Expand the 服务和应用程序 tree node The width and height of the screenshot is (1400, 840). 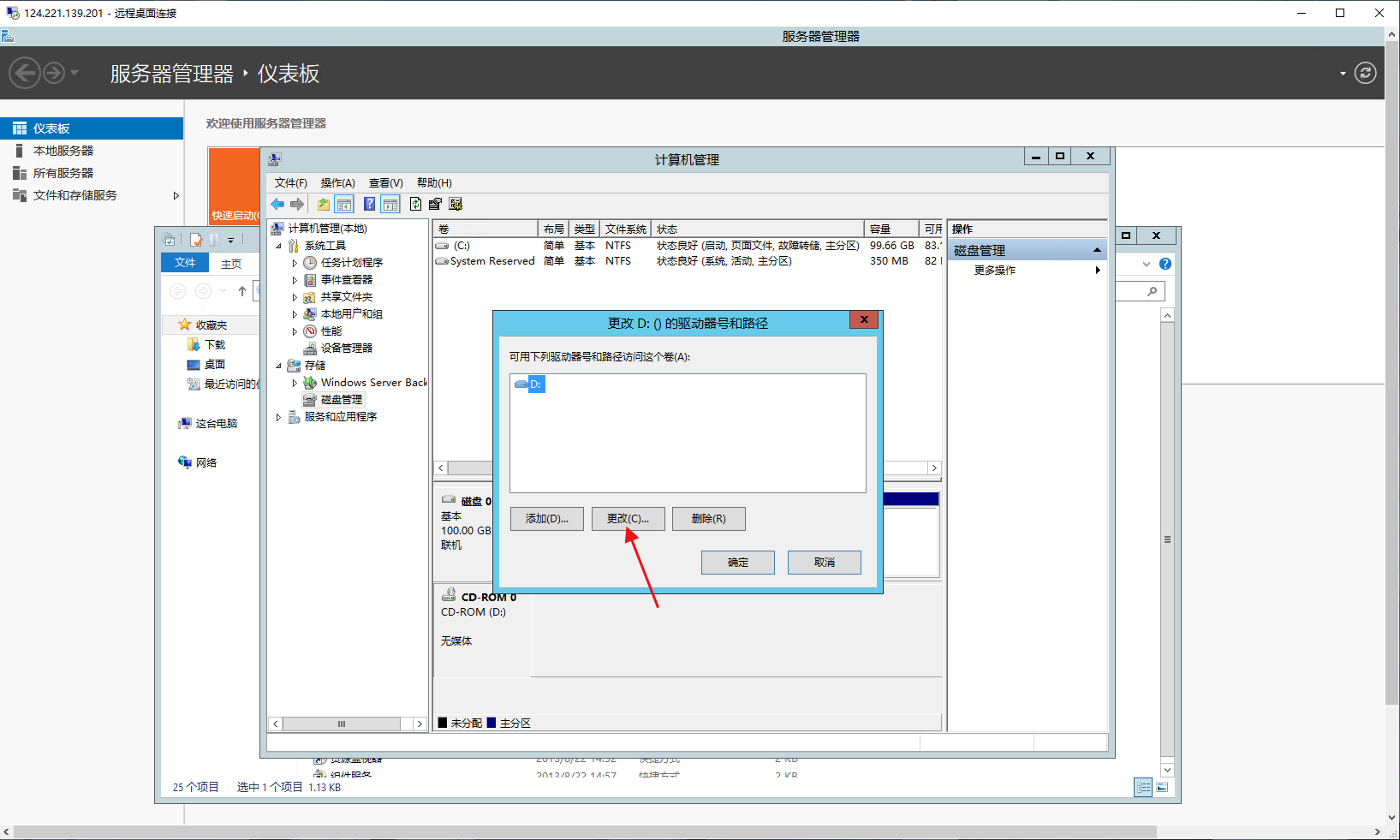click(278, 417)
